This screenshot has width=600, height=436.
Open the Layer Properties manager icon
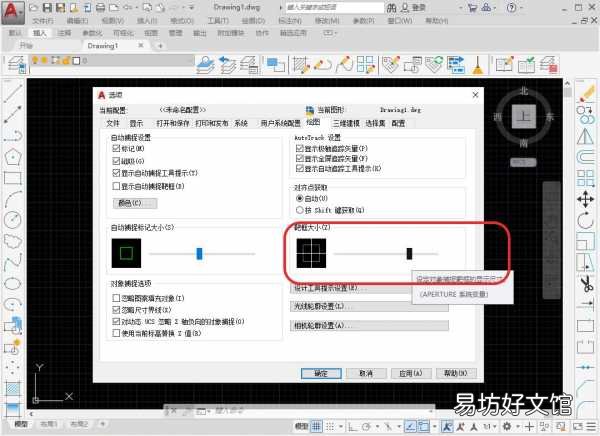pyautogui.click(x=16, y=64)
